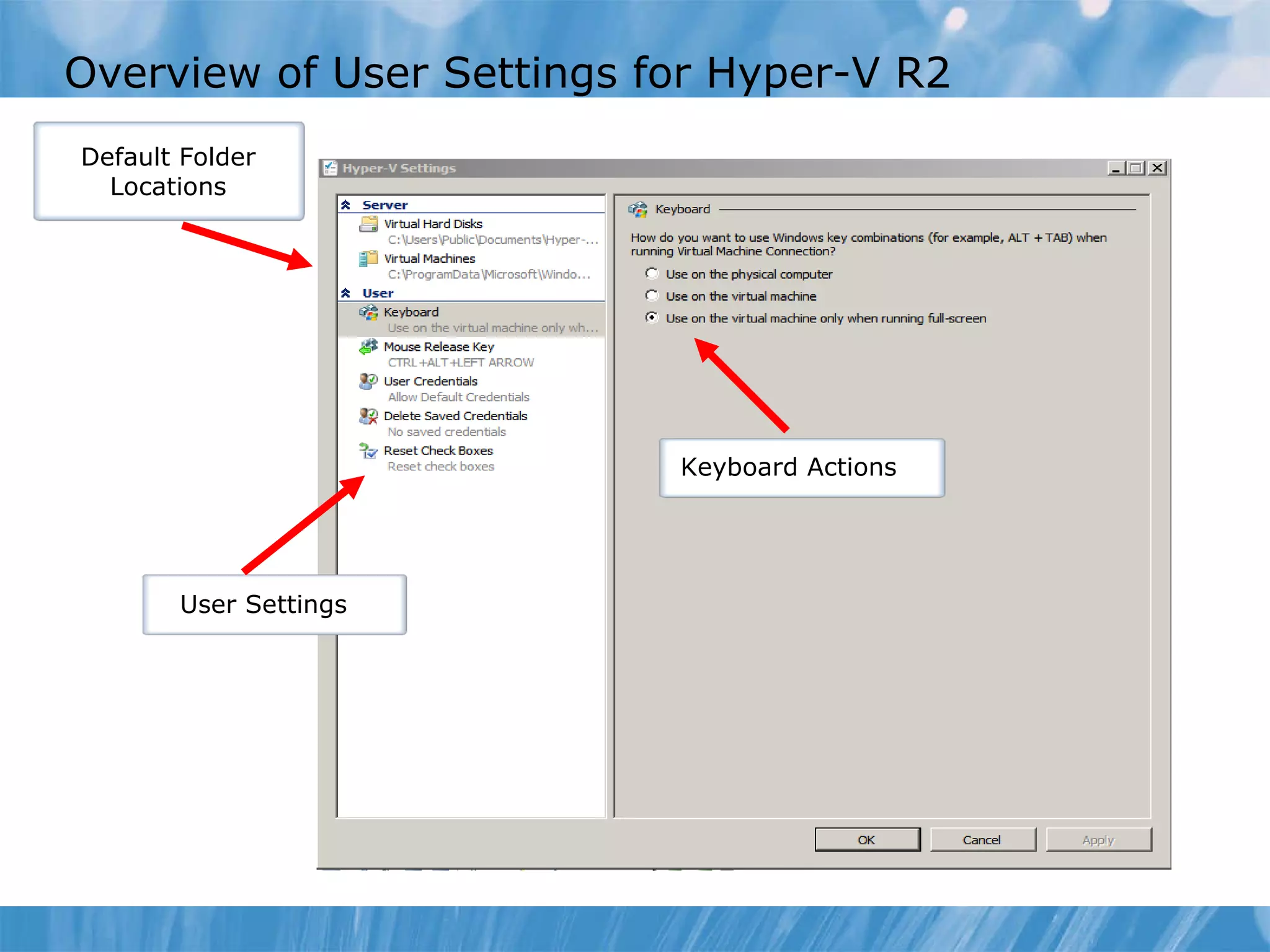The image size is (1270, 952).
Task: Click 'Allow Default Credentials' text
Action: 458,397
